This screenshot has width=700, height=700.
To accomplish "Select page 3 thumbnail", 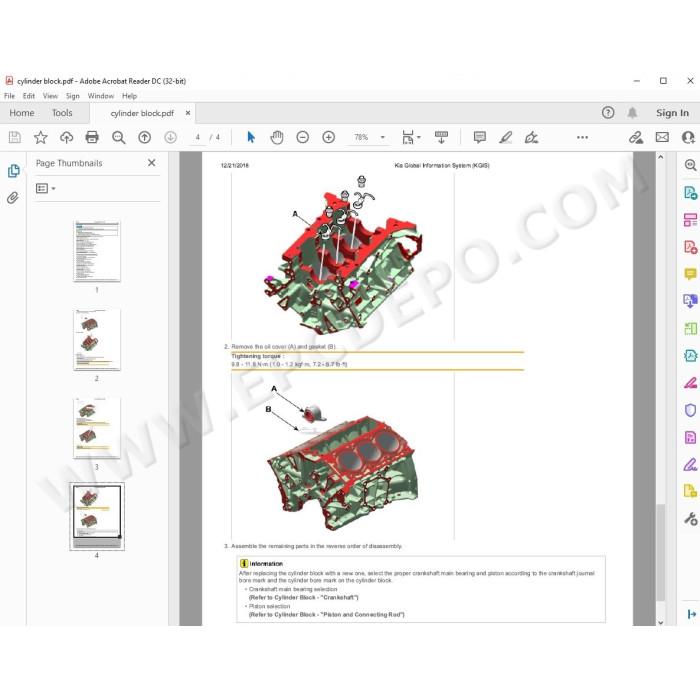I will tap(97, 428).
